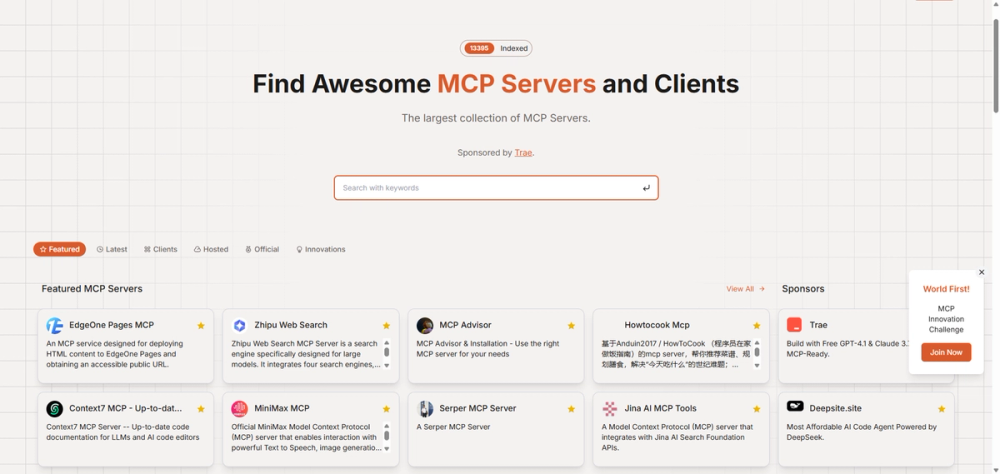The height and width of the screenshot is (474, 1000).
Task: Click 'A Serper MCP Server' description text
Action: [453, 427]
